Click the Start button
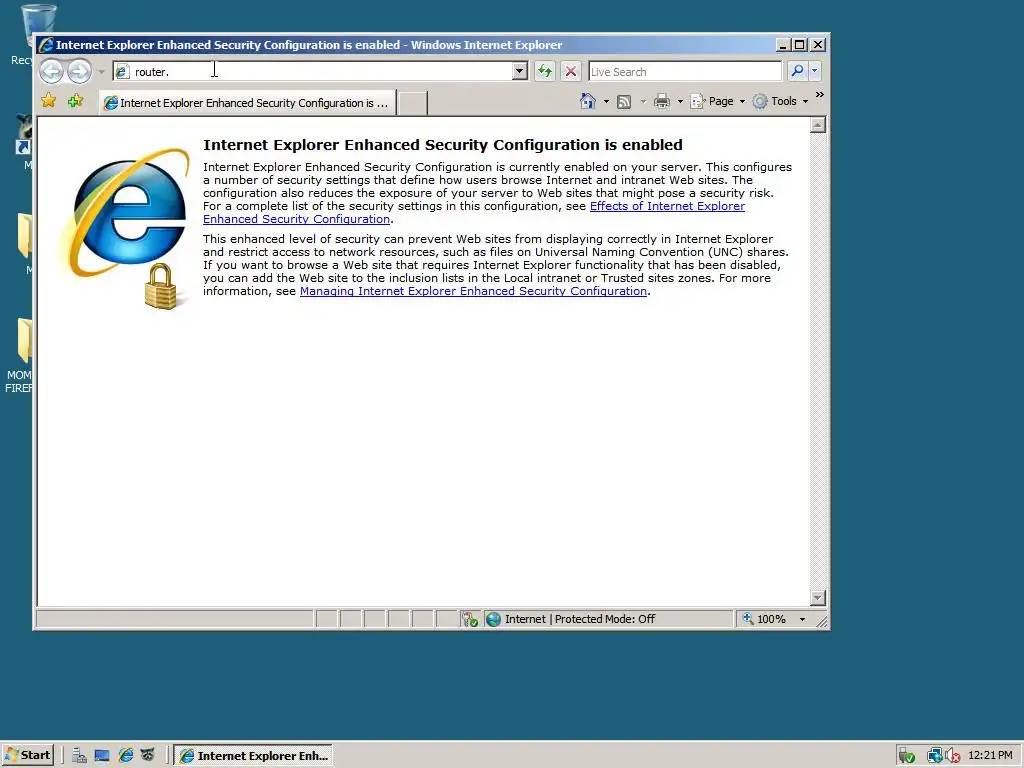The width and height of the screenshot is (1024, 768). (x=27, y=755)
